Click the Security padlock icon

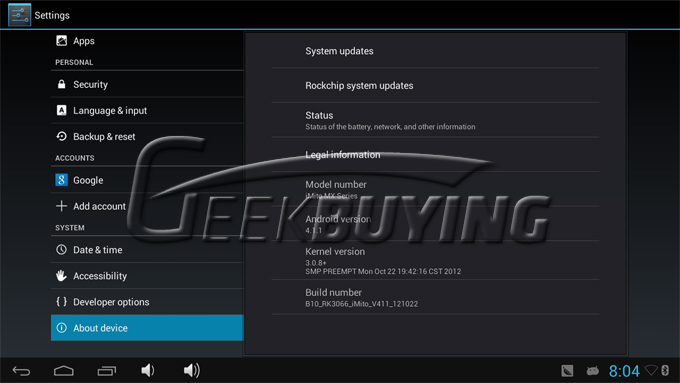pyautogui.click(x=62, y=84)
